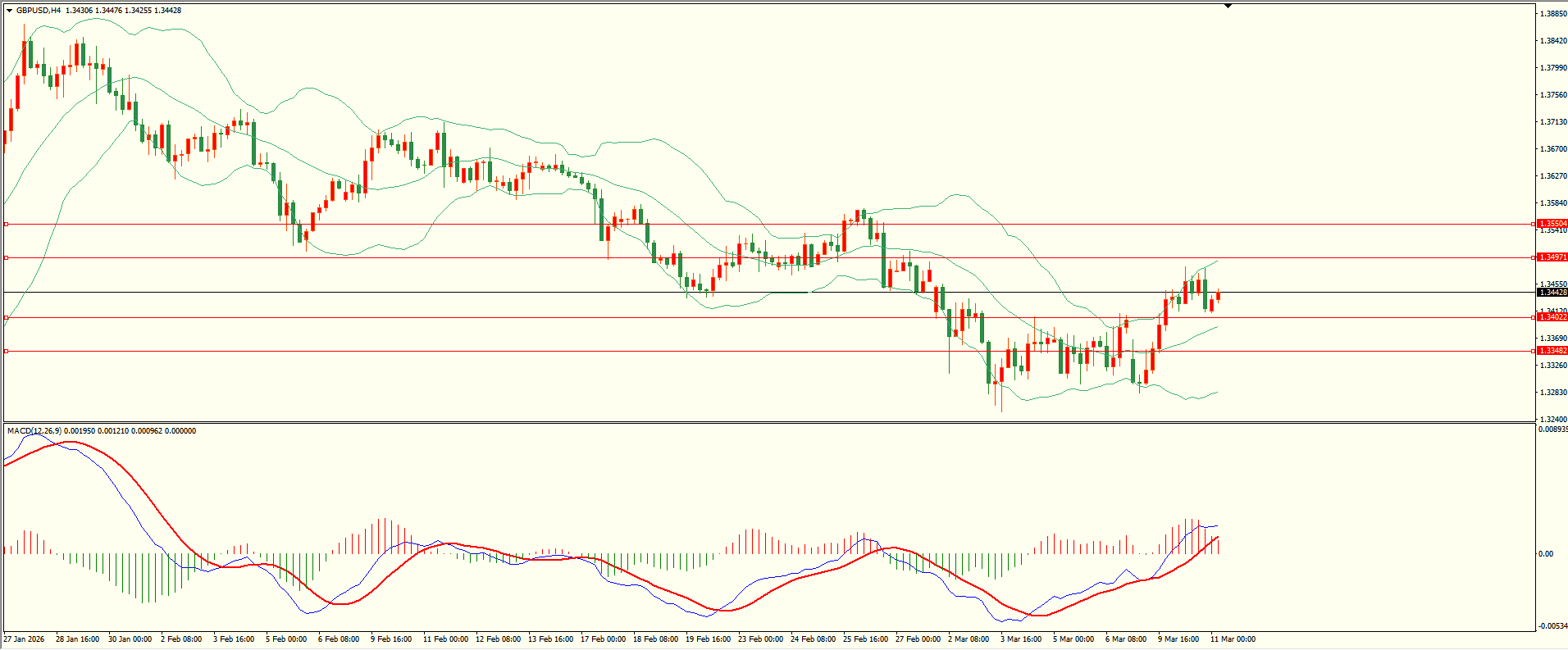Click left handle of the 1.35504 line

[7, 224]
